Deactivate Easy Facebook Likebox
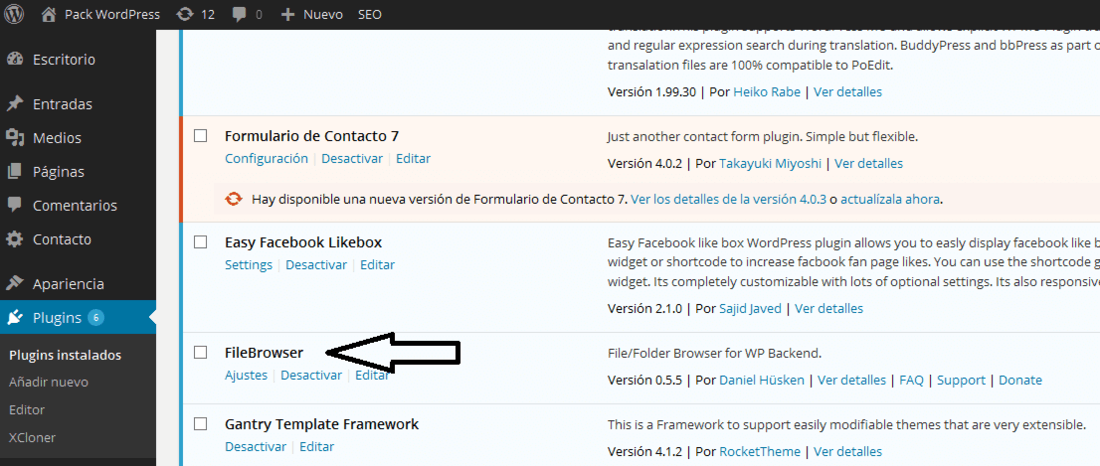This screenshot has width=1100, height=466. (316, 265)
